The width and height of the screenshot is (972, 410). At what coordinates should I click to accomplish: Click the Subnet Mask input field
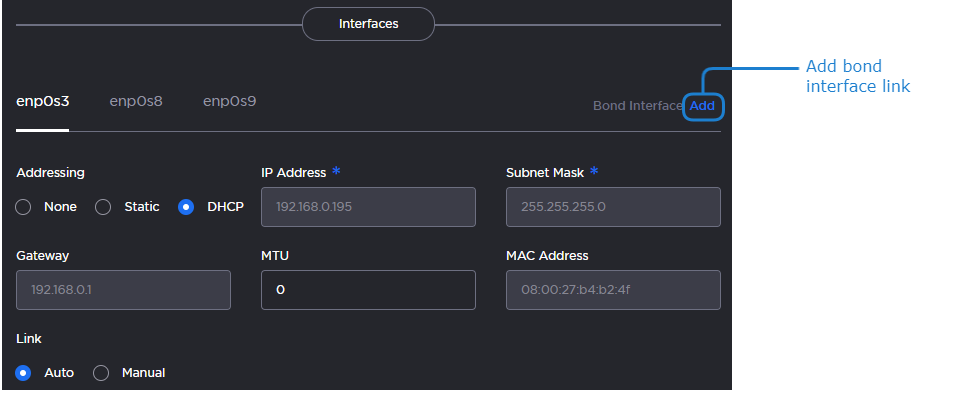point(613,207)
